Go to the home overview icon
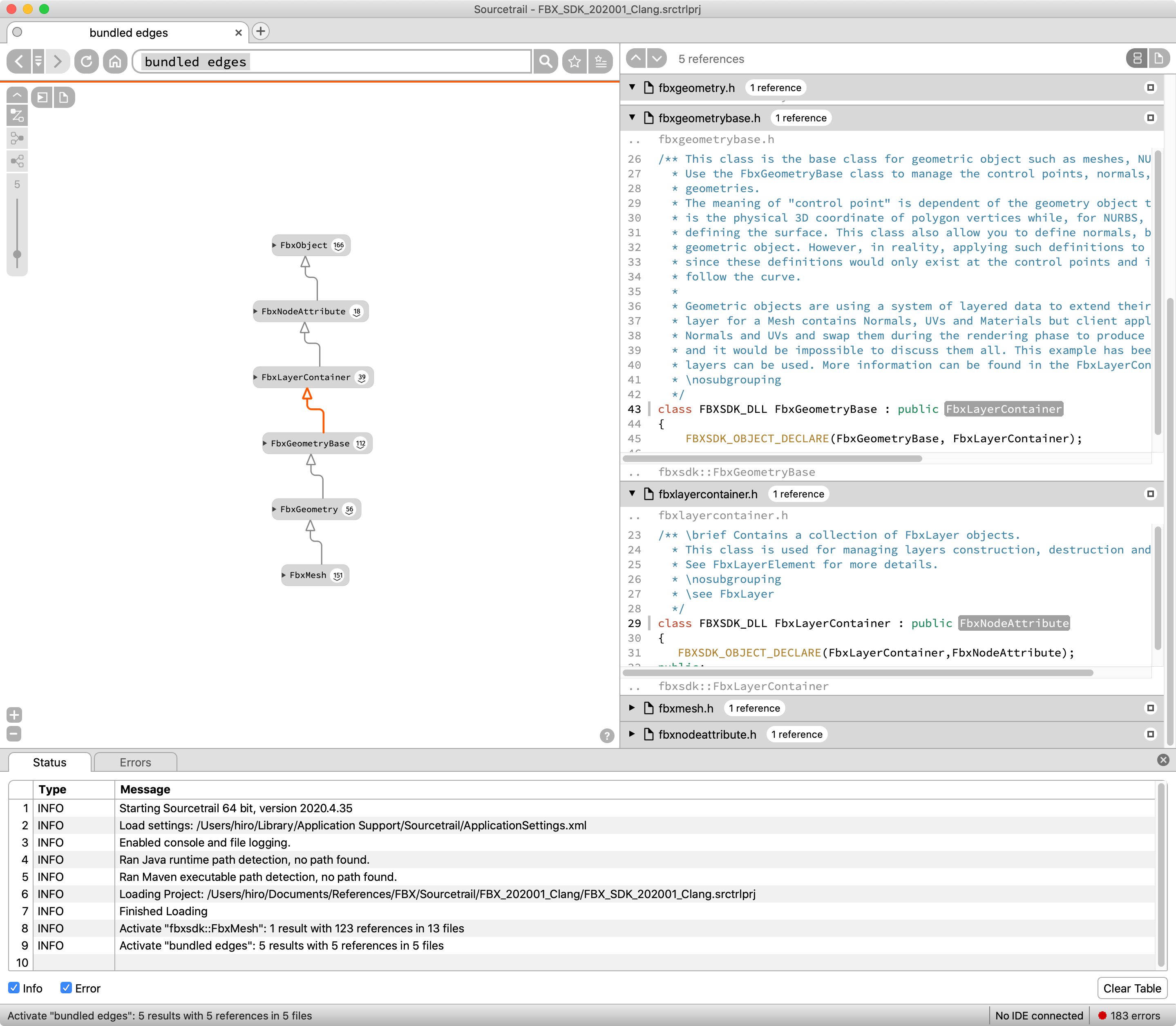Screen dimensions: 1176x1026 point(115,60)
